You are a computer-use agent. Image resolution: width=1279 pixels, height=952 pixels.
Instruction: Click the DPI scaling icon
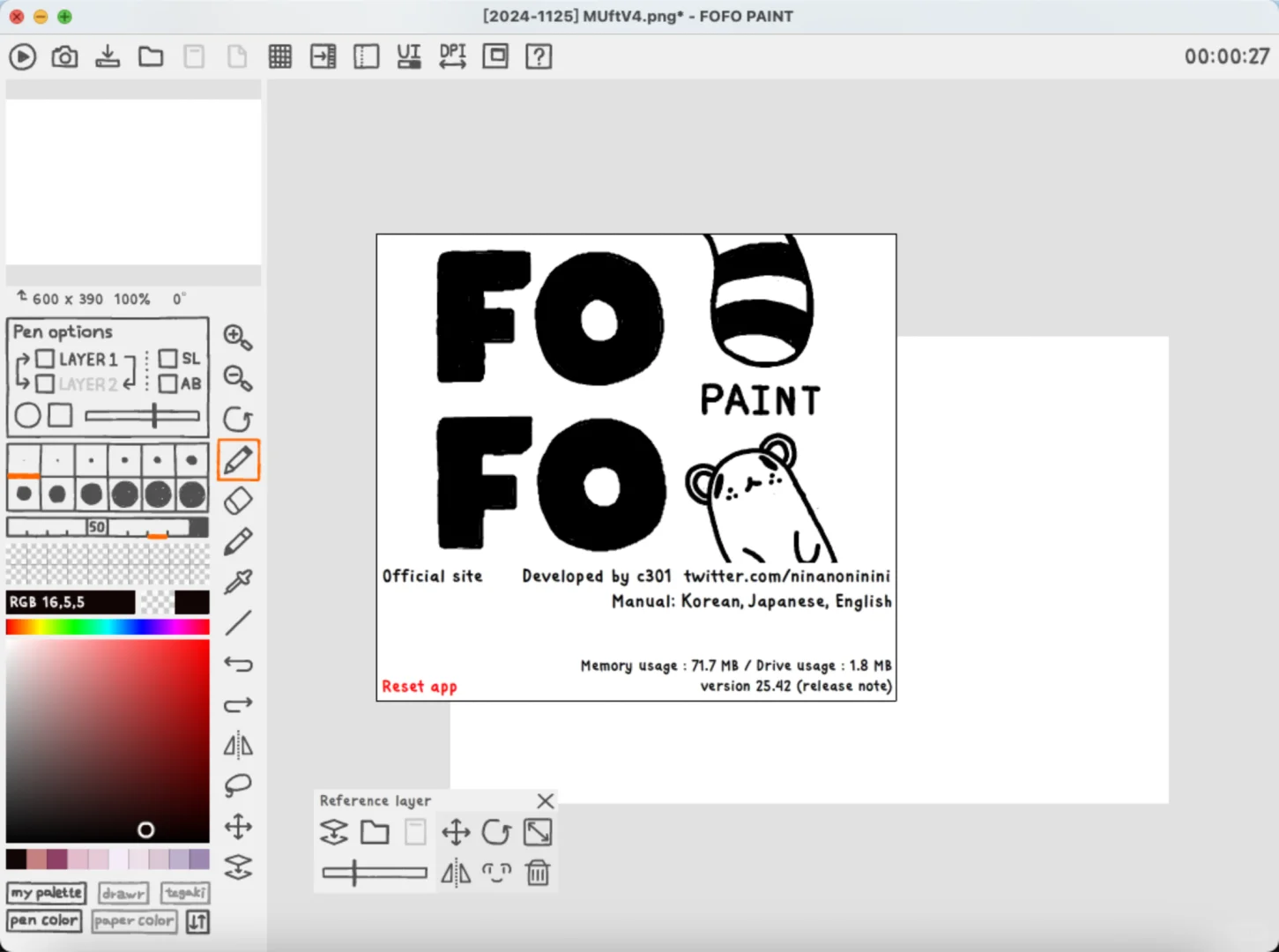tap(452, 57)
